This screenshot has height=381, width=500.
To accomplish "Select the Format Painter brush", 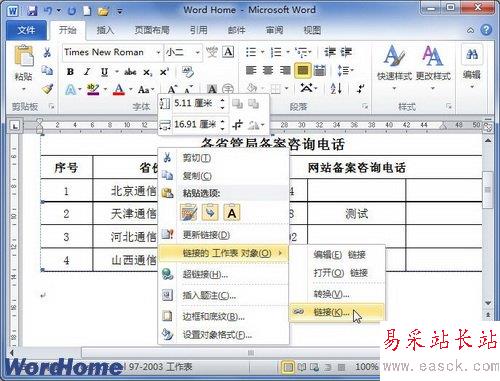I will pos(47,89).
